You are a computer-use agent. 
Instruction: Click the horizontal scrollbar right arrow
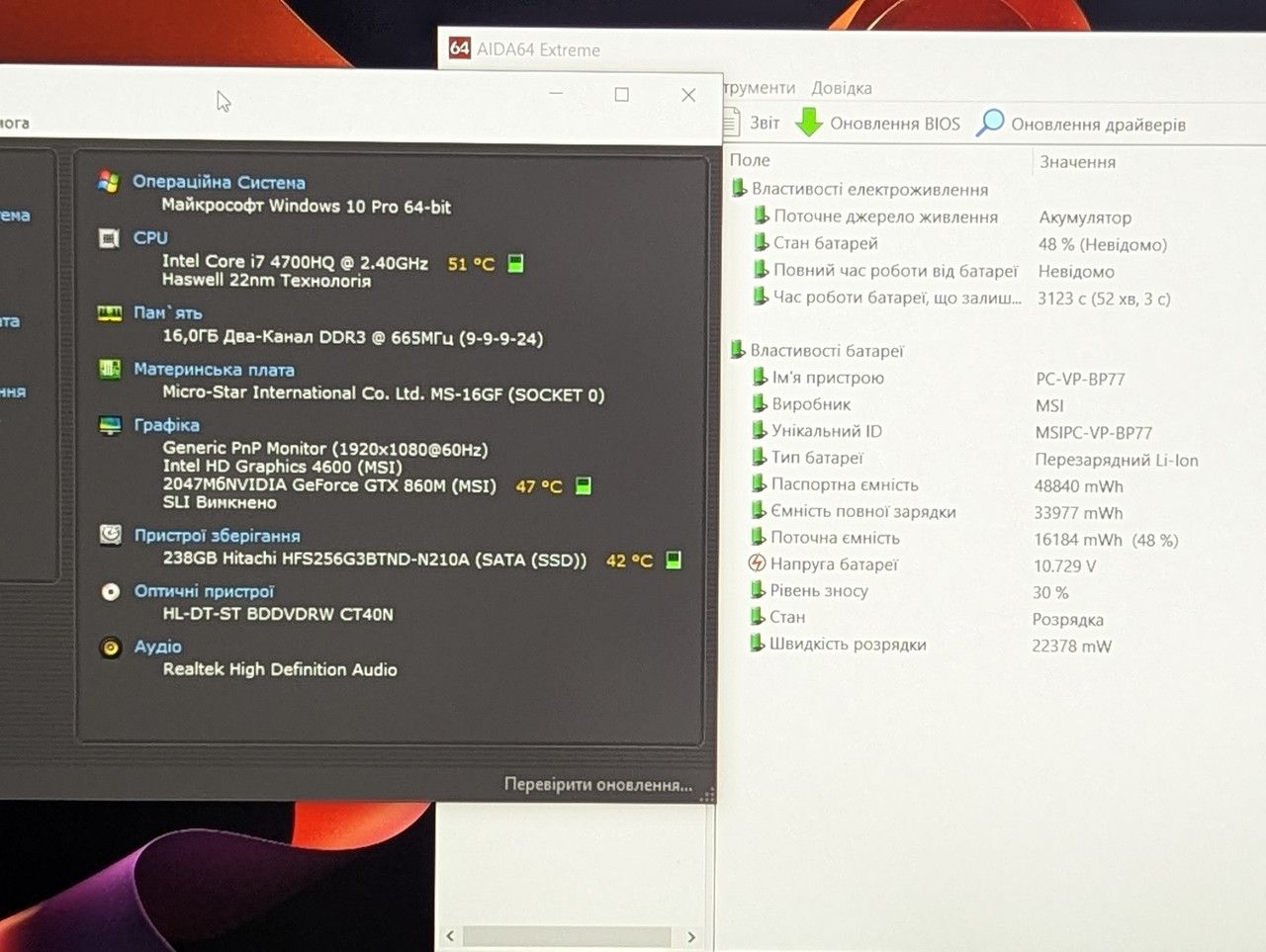pyautogui.click(x=691, y=936)
